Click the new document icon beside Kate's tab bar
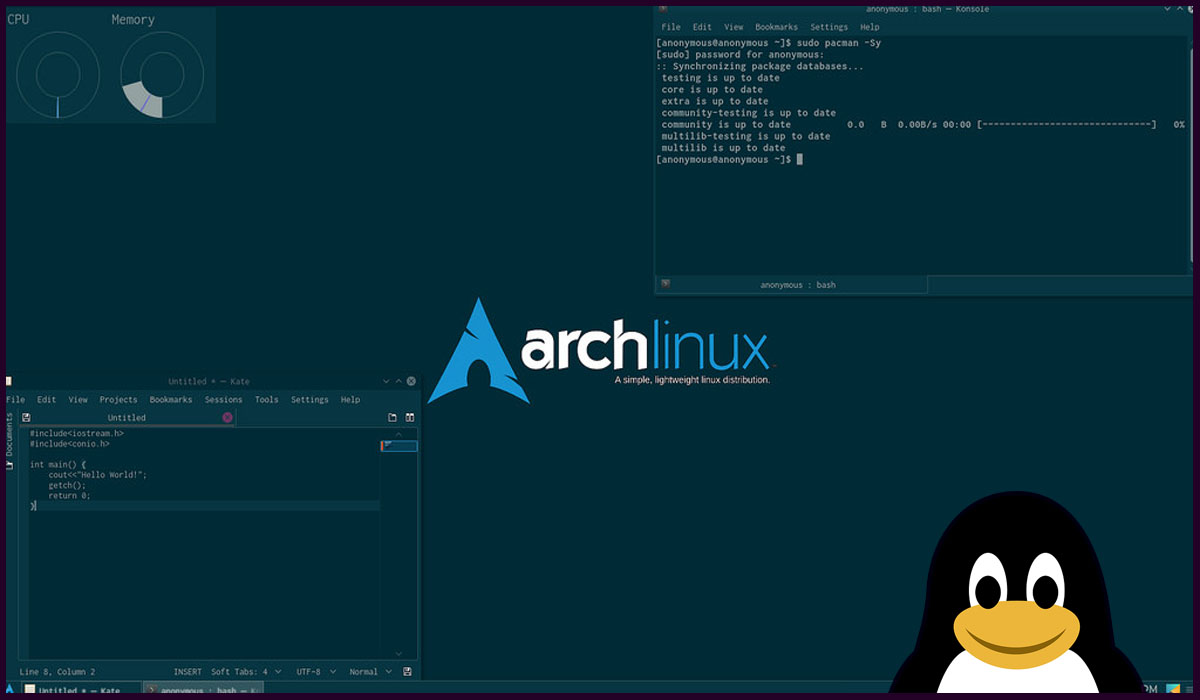This screenshot has width=1200, height=700. click(x=393, y=417)
